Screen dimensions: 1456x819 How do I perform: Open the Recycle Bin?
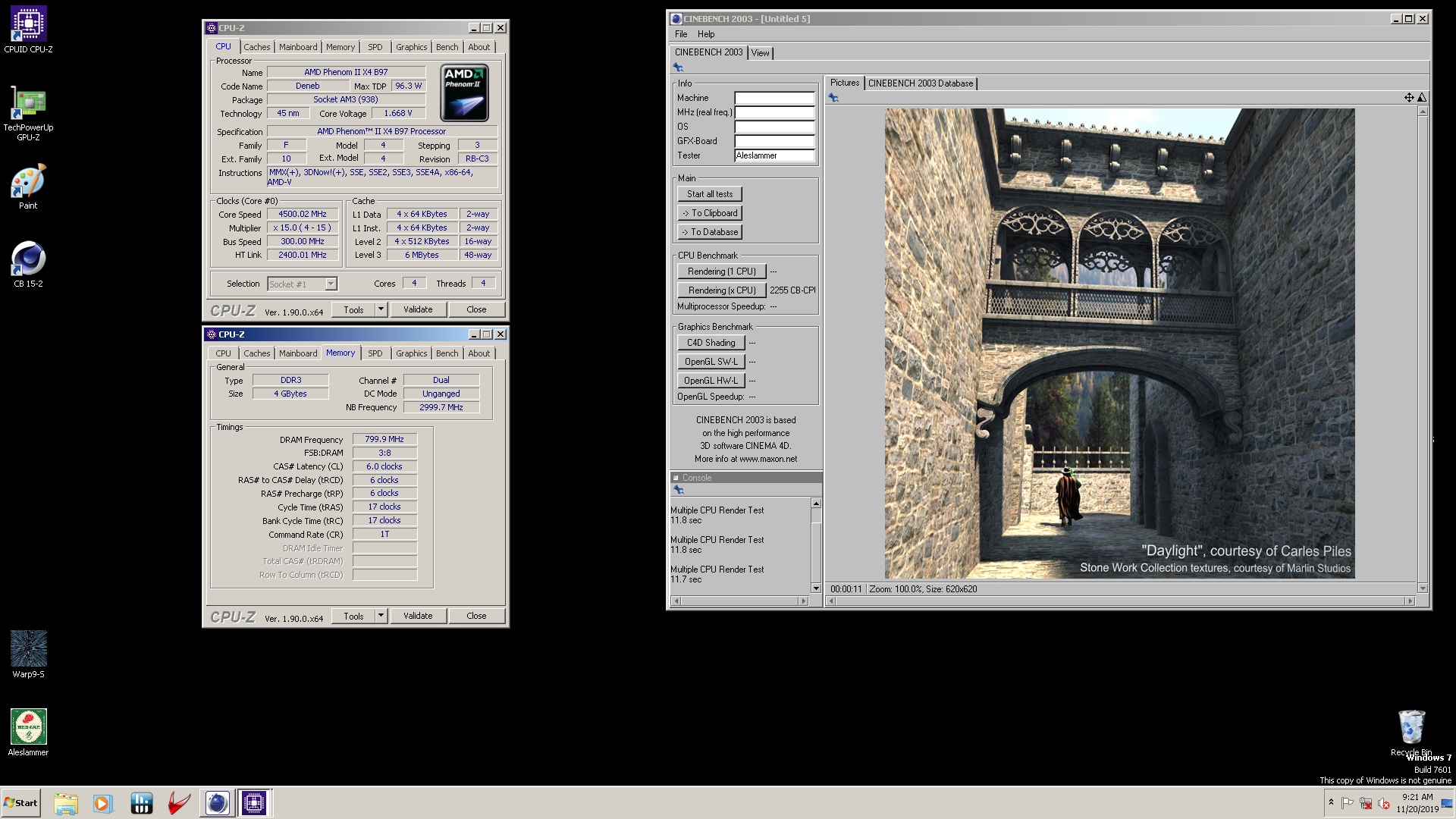click(1411, 733)
